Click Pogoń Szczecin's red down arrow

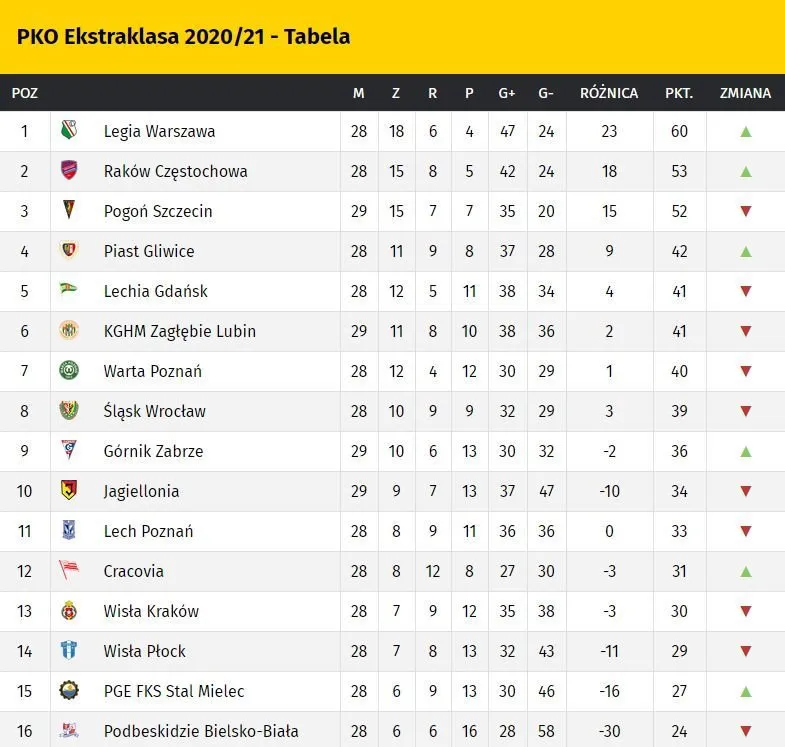(x=745, y=211)
